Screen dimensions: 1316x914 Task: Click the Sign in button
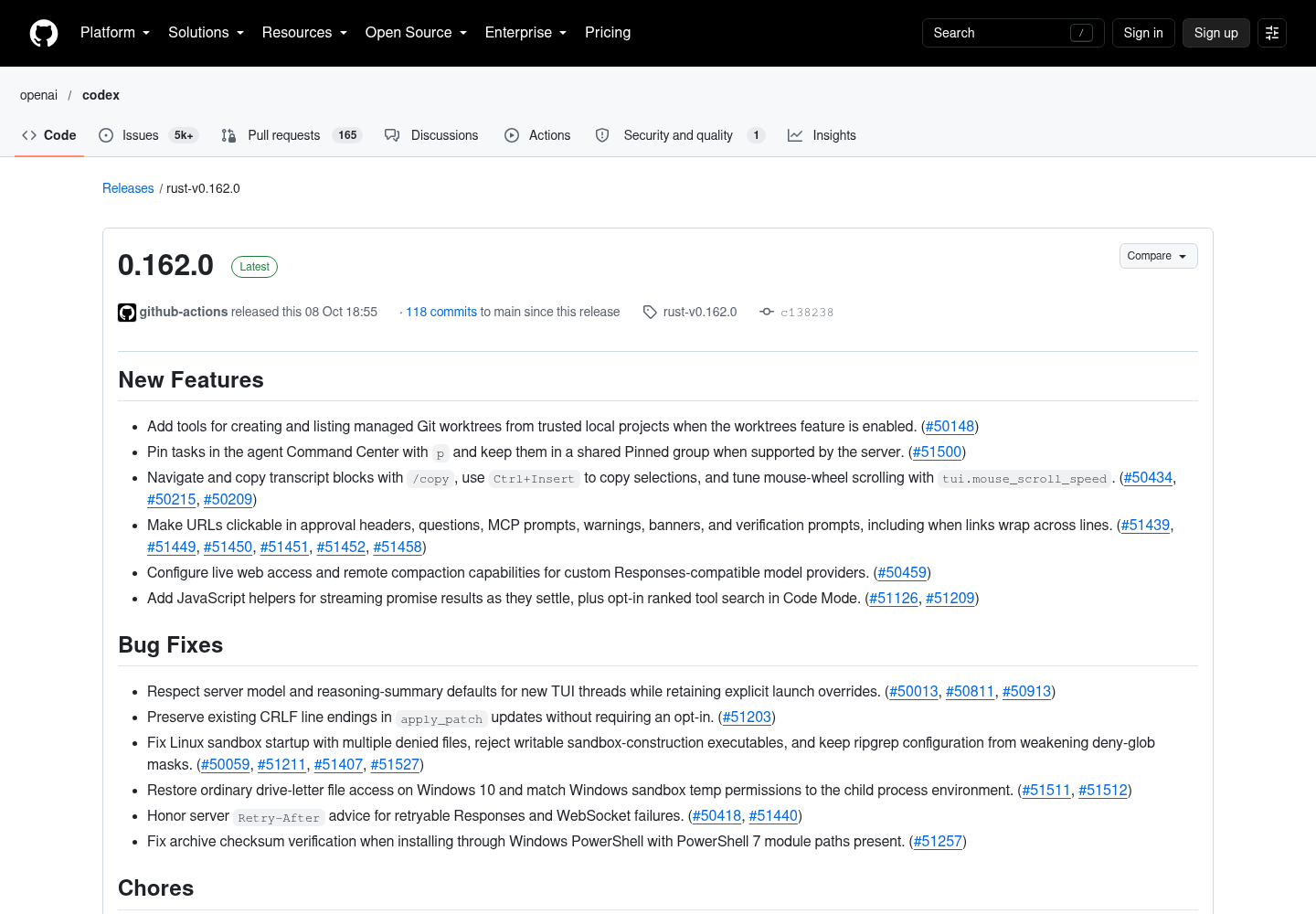point(1143,33)
